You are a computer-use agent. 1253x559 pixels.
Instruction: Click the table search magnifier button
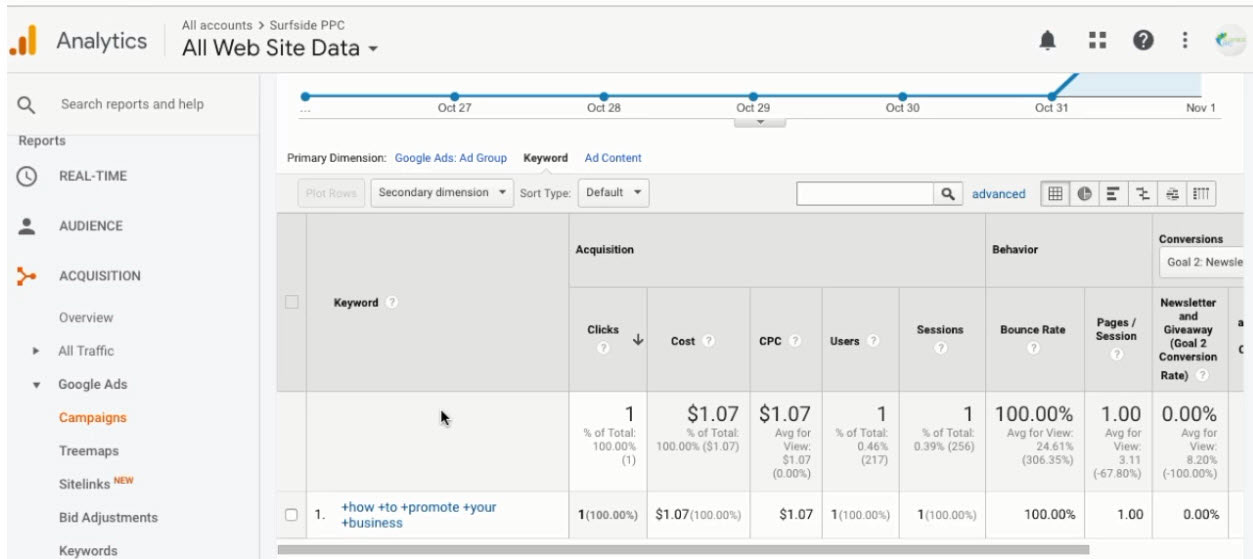coord(948,194)
